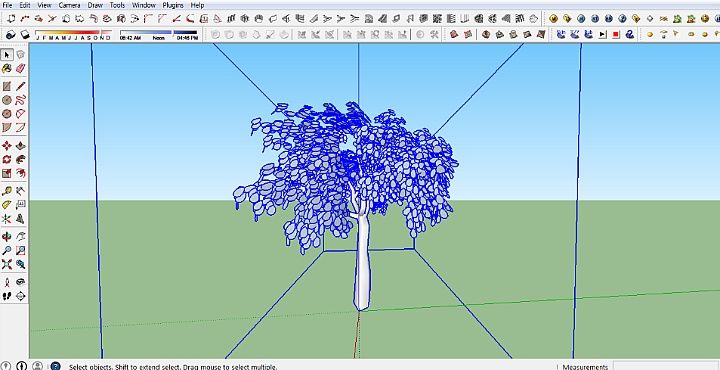The width and height of the screenshot is (720, 370).
Task: Click the Measurements input box
Action: pos(666,366)
